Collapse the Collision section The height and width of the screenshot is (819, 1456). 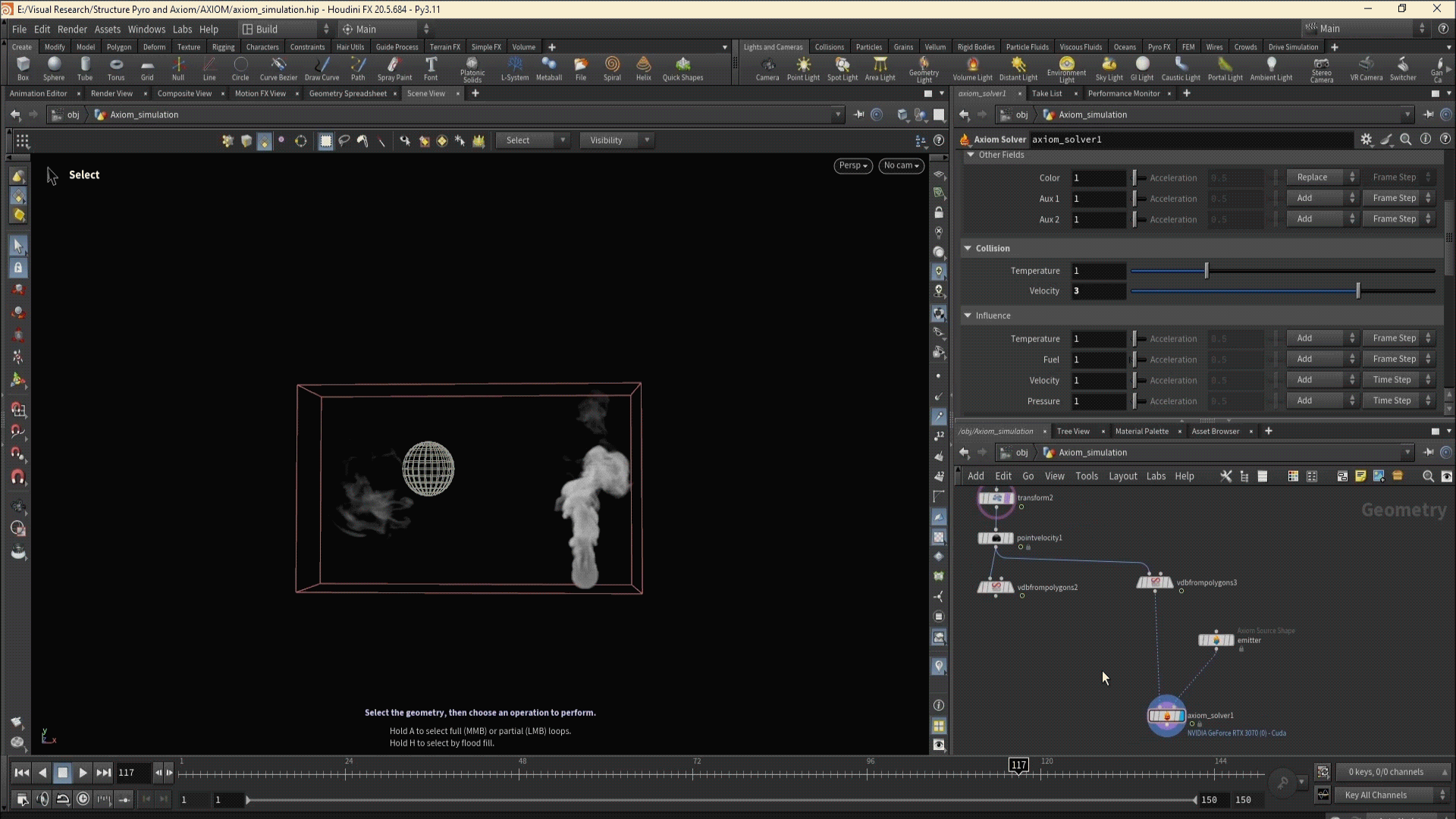pos(968,248)
